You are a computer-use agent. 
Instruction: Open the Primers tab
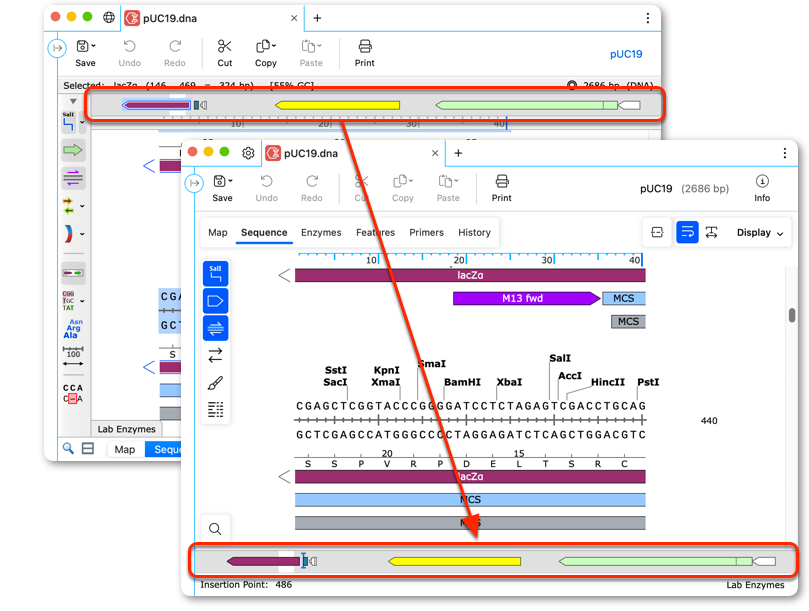(426, 233)
